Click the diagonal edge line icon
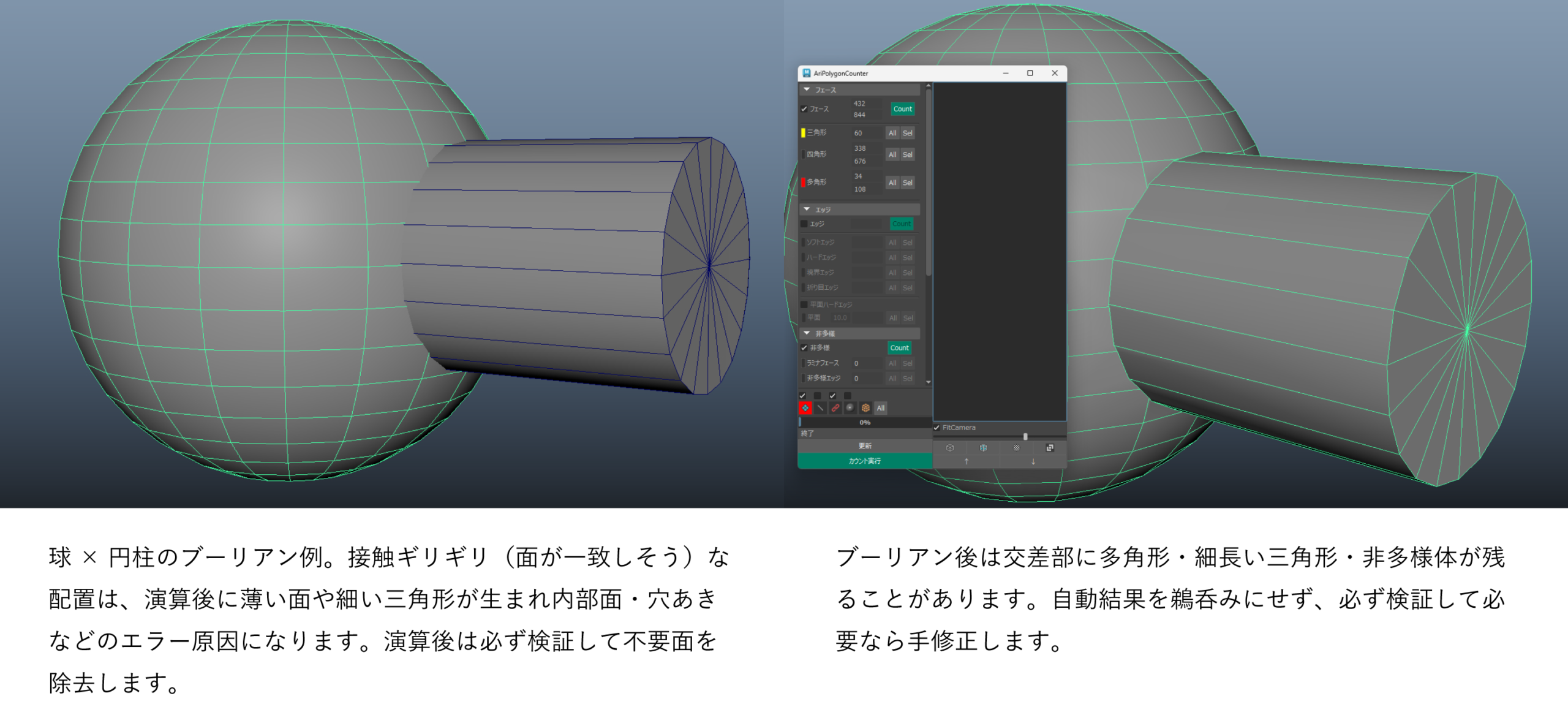Image resolution: width=1568 pixels, height=715 pixels. click(820, 408)
